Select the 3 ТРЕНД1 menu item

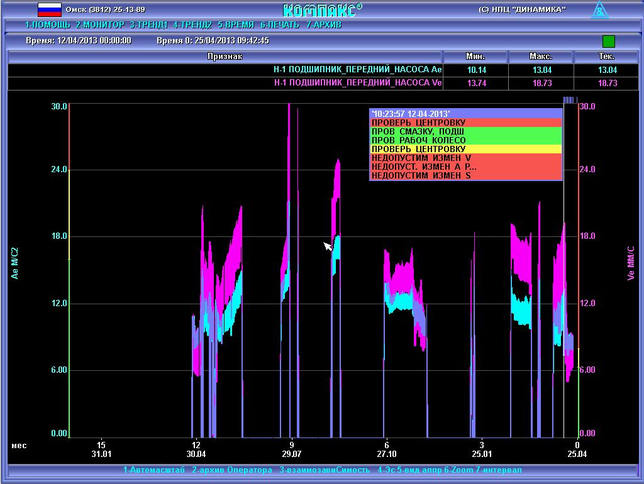click(148, 23)
